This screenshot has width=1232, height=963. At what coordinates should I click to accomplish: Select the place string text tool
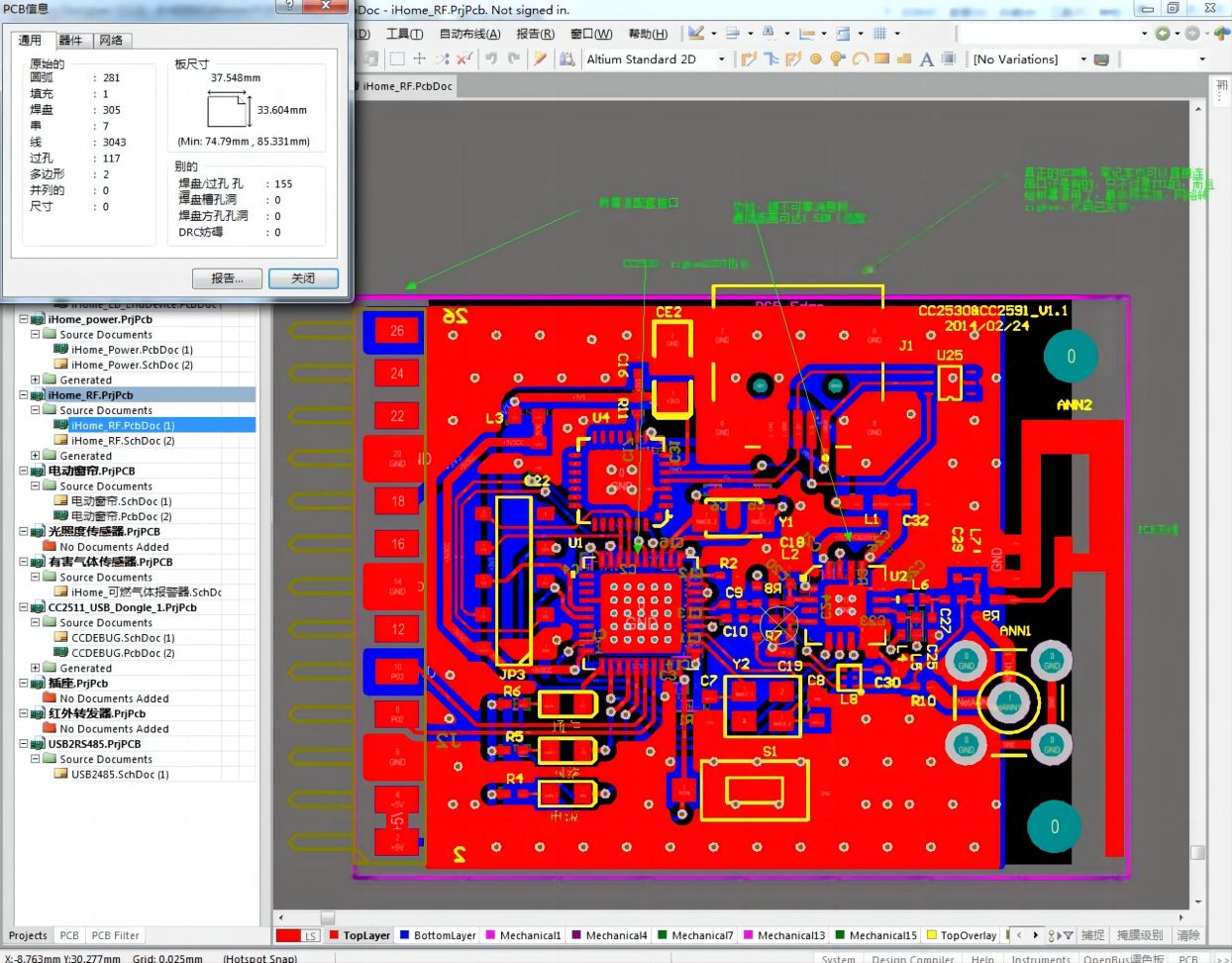pos(926,59)
